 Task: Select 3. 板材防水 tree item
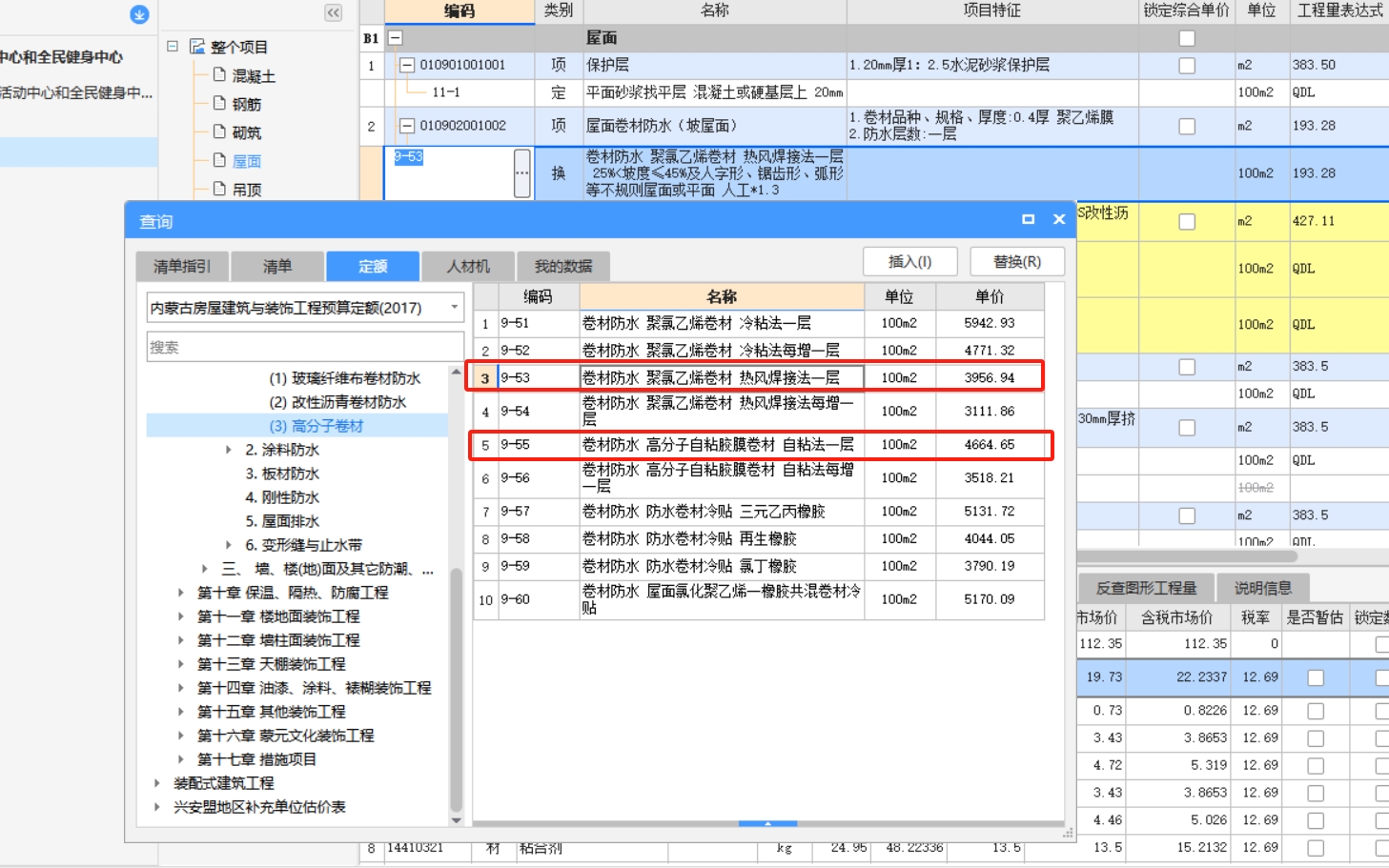[x=282, y=474]
